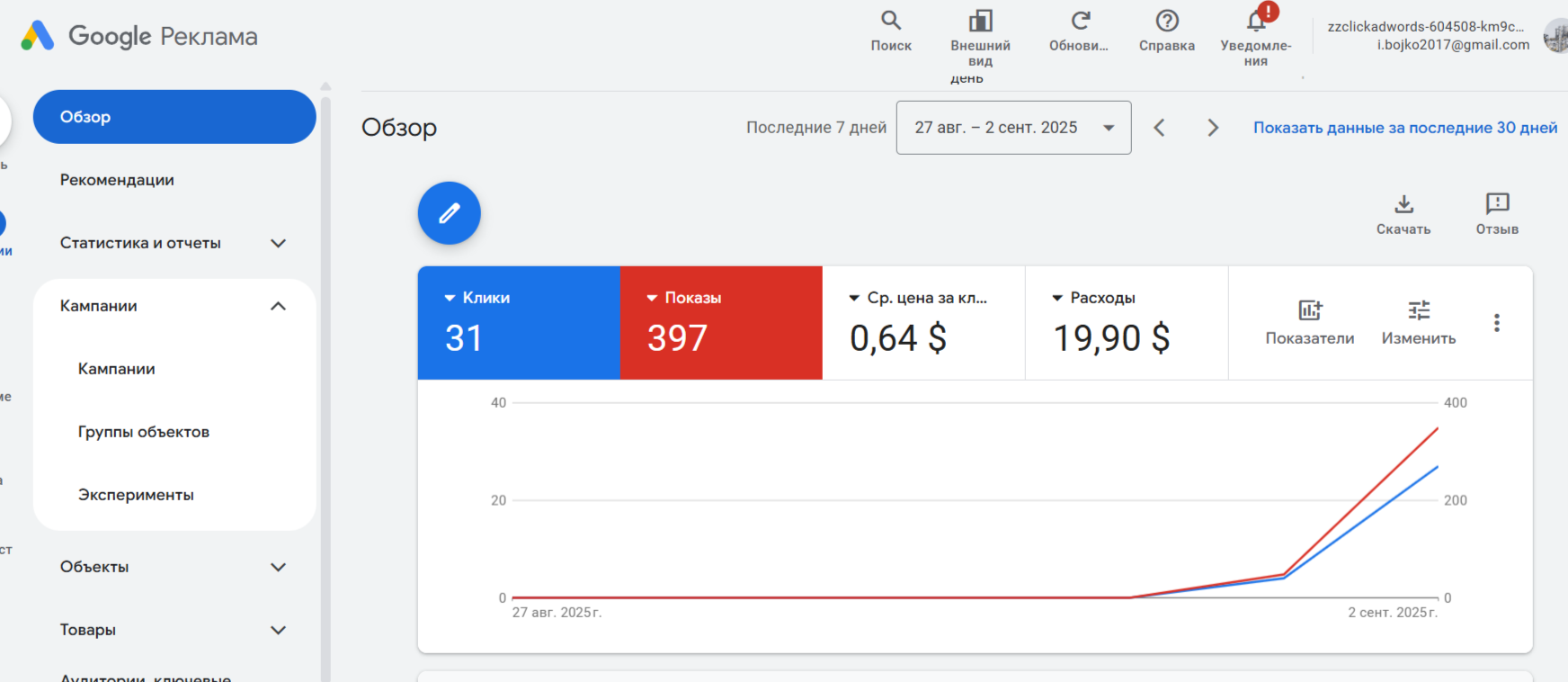Open the Показатели metrics icon
This screenshot has width=1568, height=682.
(x=1310, y=310)
